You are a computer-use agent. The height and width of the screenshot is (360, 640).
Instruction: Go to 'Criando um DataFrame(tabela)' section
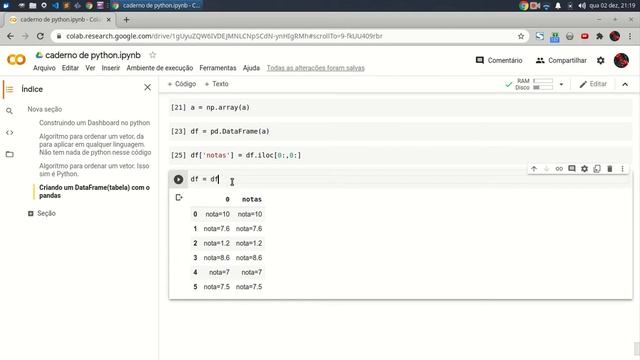[94, 191]
